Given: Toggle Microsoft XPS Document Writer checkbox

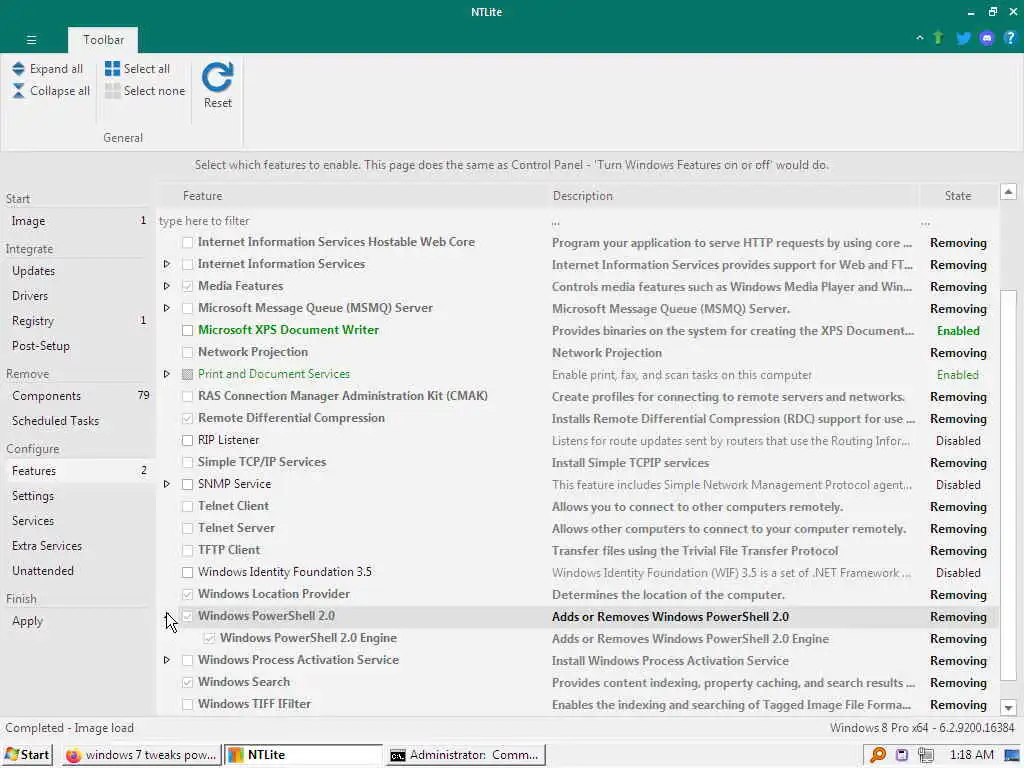Looking at the screenshot, I should 187,330.
